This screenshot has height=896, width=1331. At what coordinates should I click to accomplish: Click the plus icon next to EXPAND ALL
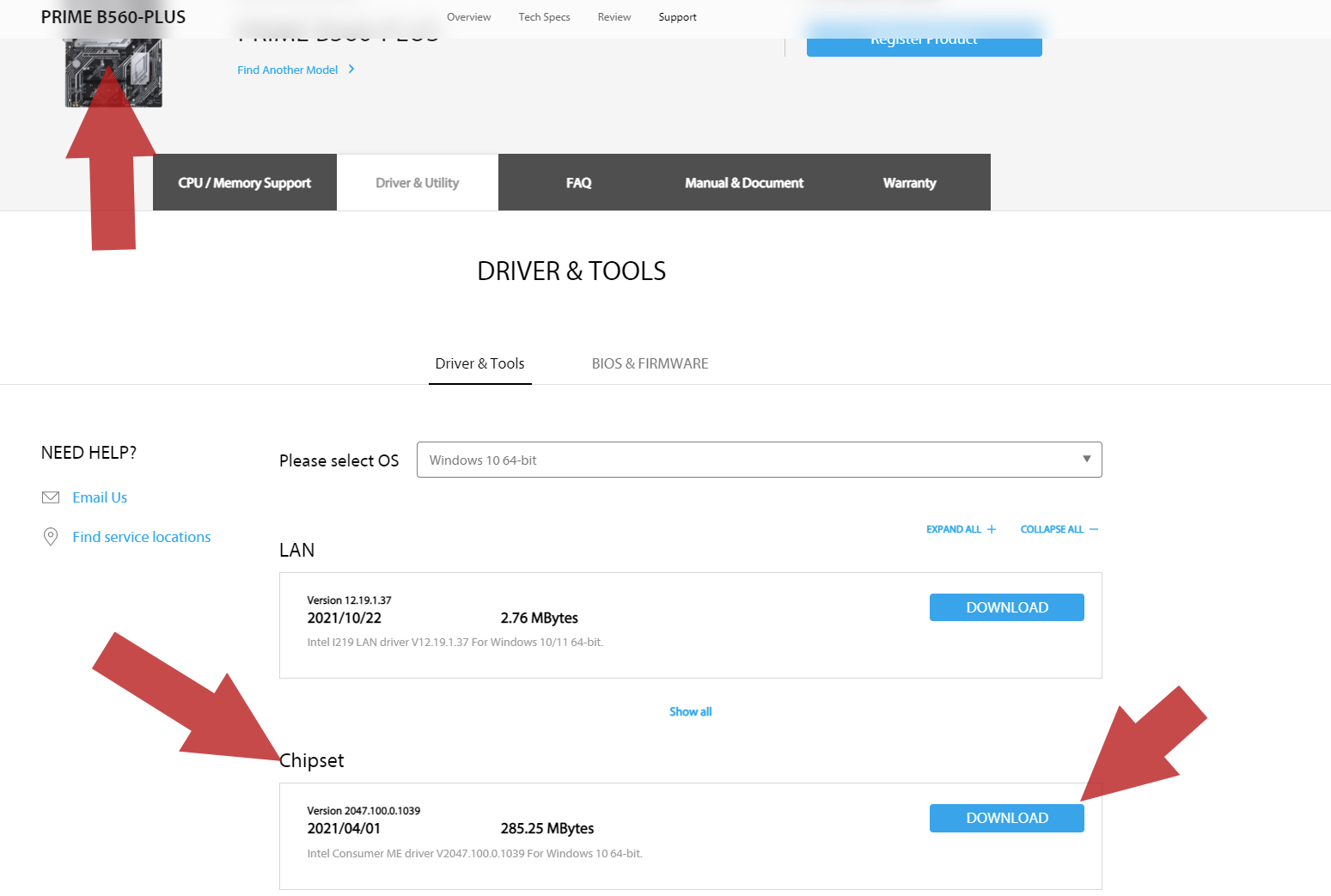pos(992,529)
